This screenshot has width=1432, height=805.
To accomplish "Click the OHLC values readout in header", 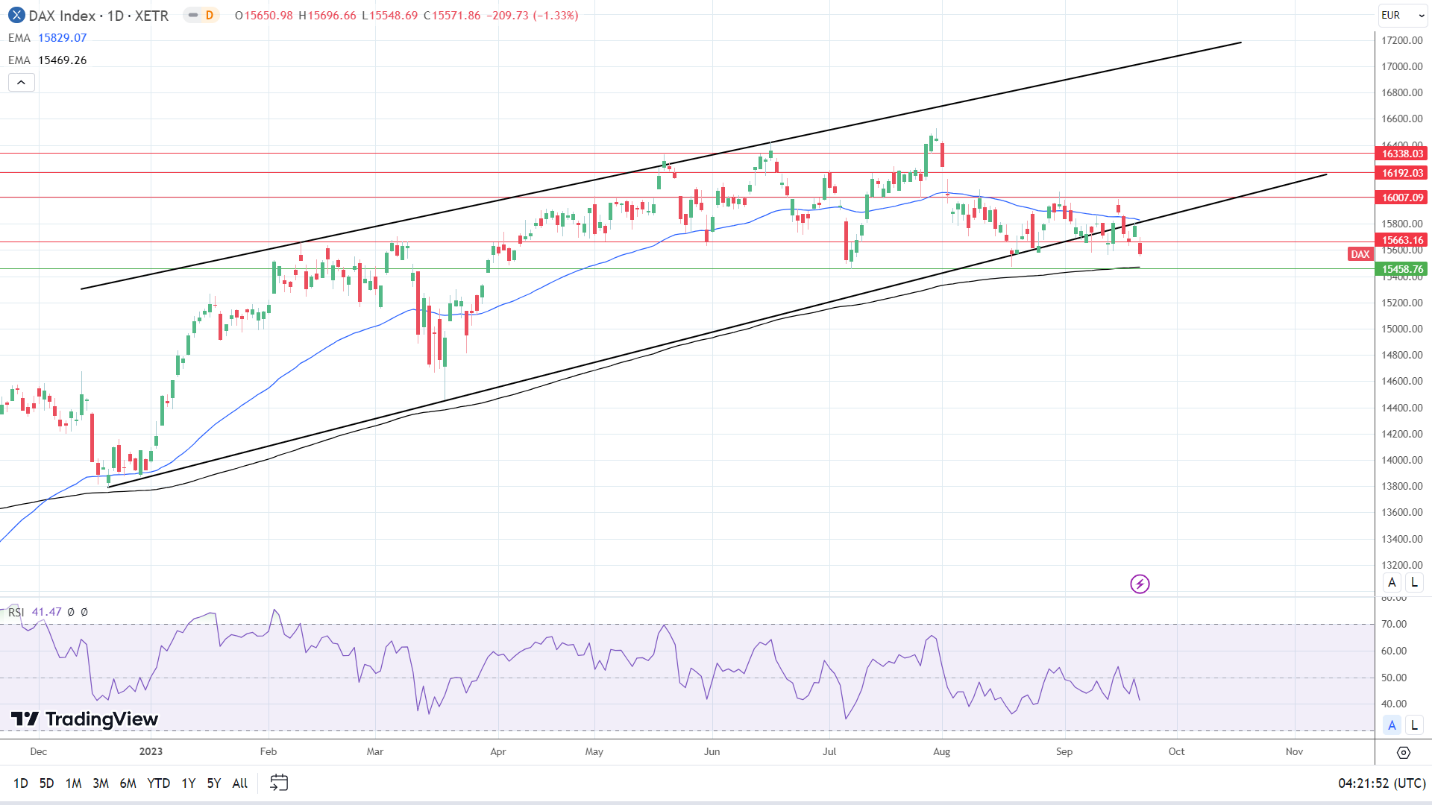I will (406, 16).
